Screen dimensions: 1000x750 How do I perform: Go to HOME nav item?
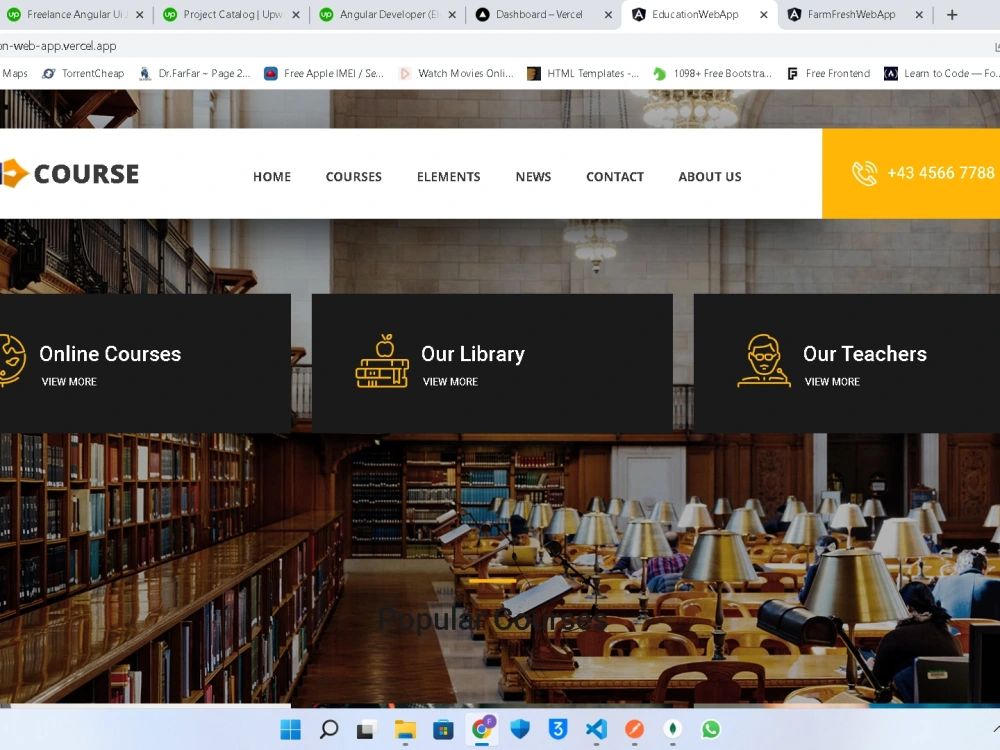(x=272, y=177)
